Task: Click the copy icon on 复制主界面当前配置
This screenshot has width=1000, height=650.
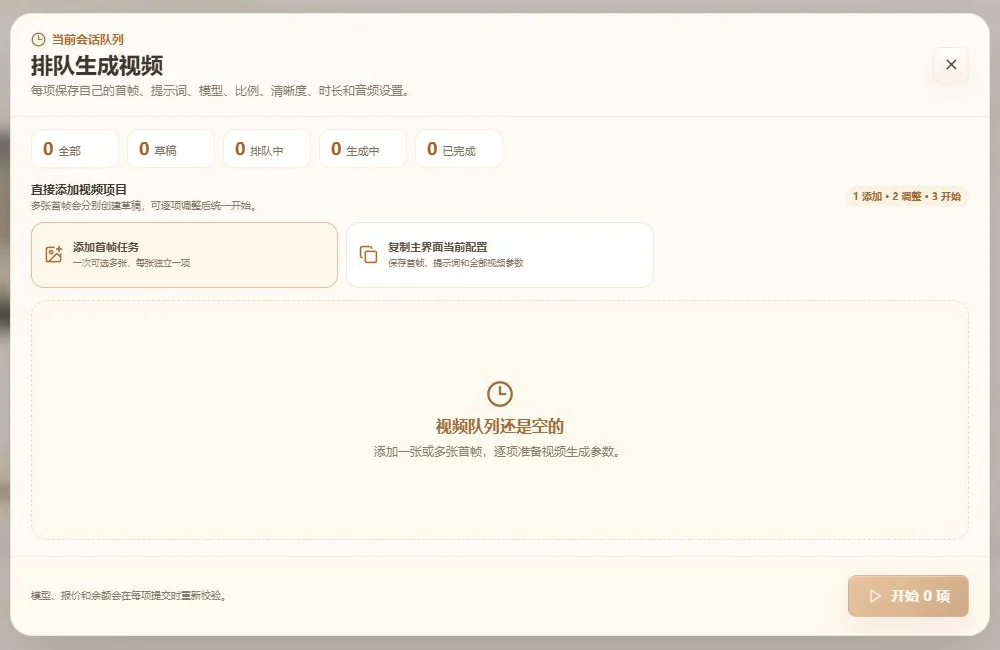Action: pyautogui.click(x=369, y=254)
